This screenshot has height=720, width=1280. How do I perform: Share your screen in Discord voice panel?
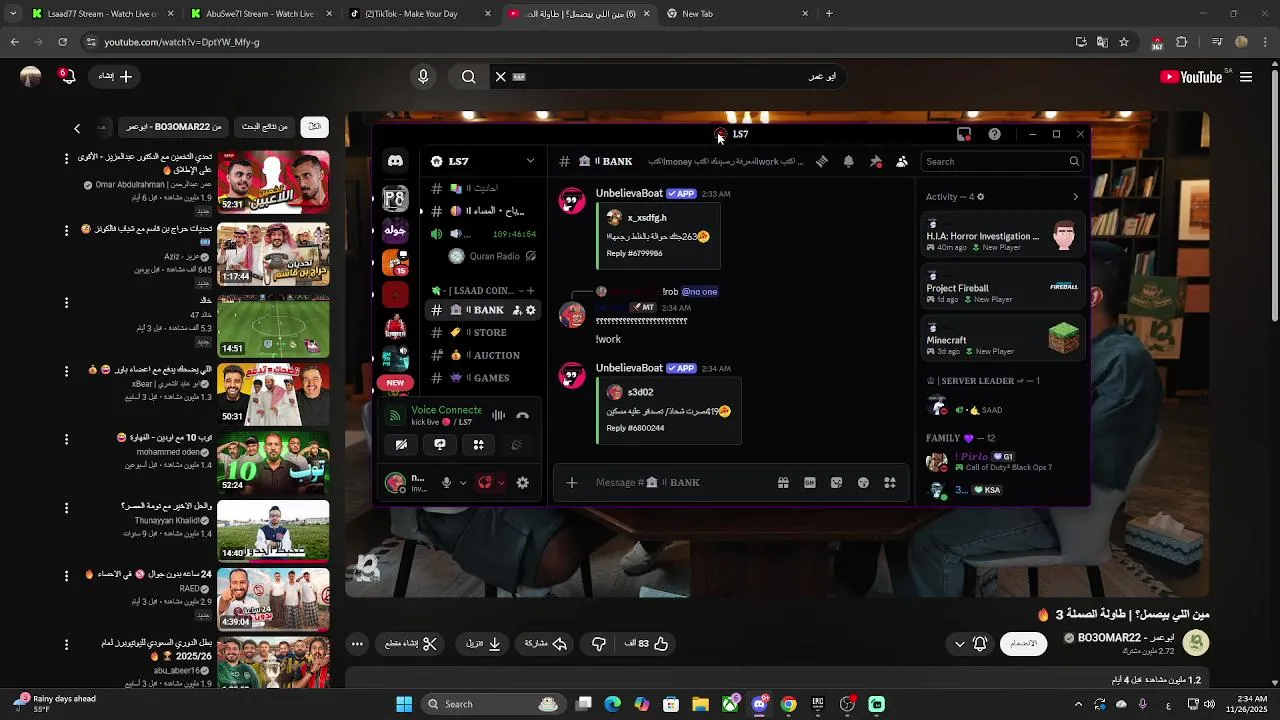(440, 445)
